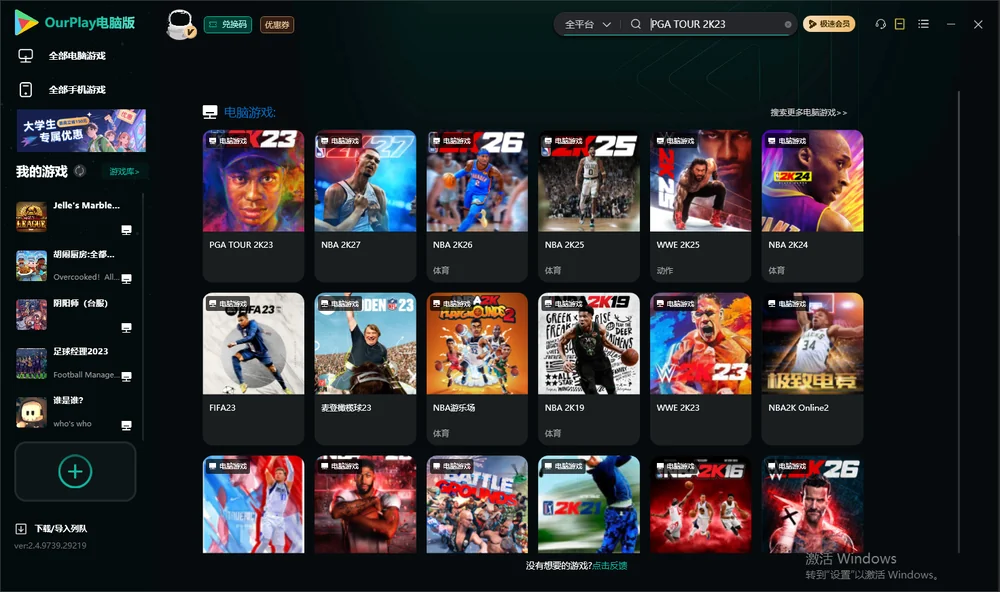
Task: Click PC icon beside 谁是谁 who's who entry
Action: click(126, 426)
